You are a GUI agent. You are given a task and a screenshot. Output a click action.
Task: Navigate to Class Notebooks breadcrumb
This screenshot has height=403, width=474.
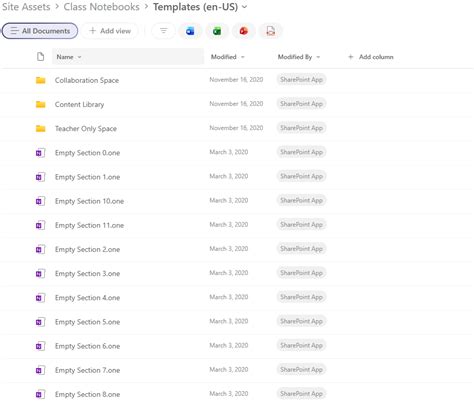pos(101,7)
